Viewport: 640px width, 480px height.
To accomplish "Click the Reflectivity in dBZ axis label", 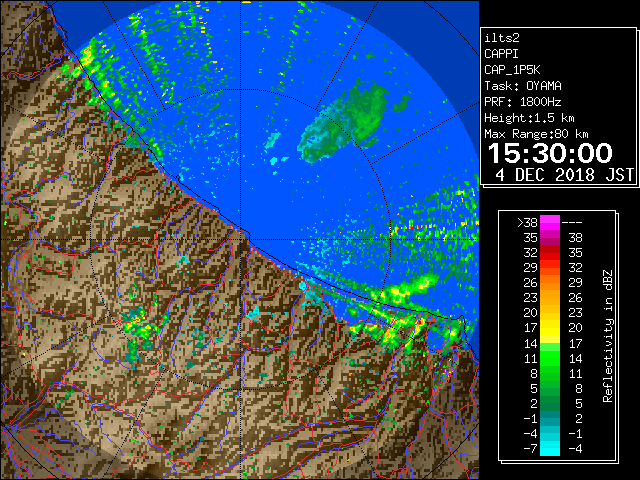I will (607, 336).
